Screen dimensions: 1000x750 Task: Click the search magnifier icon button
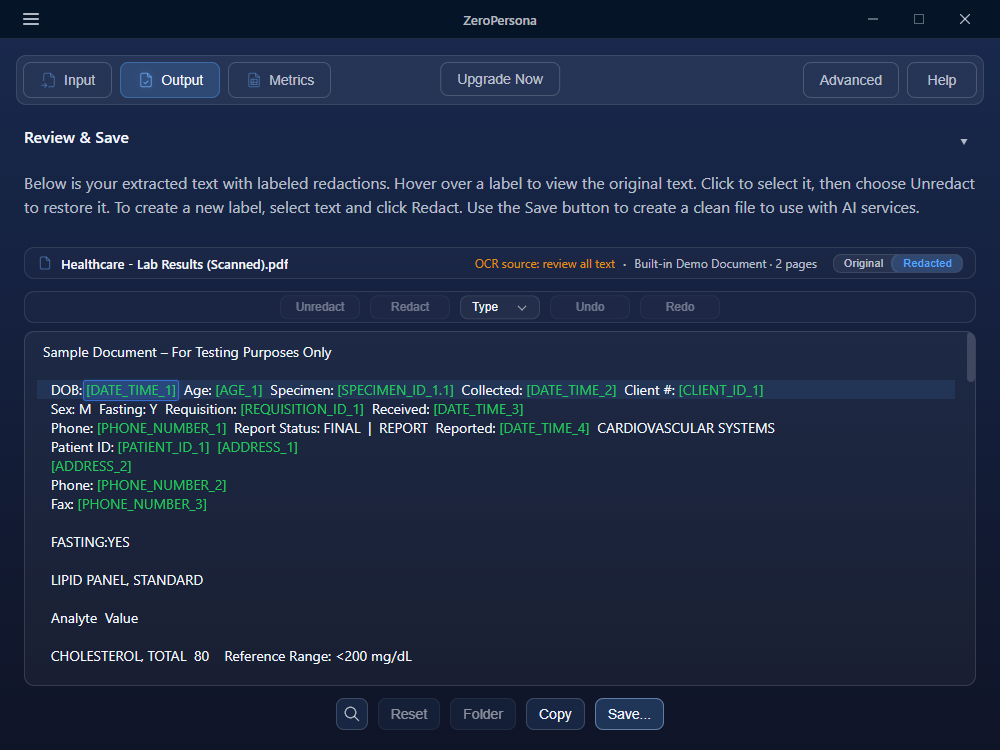352,714
